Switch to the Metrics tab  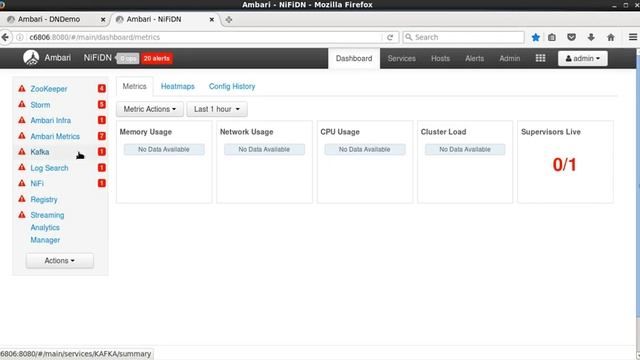click(x=134, y=86)
